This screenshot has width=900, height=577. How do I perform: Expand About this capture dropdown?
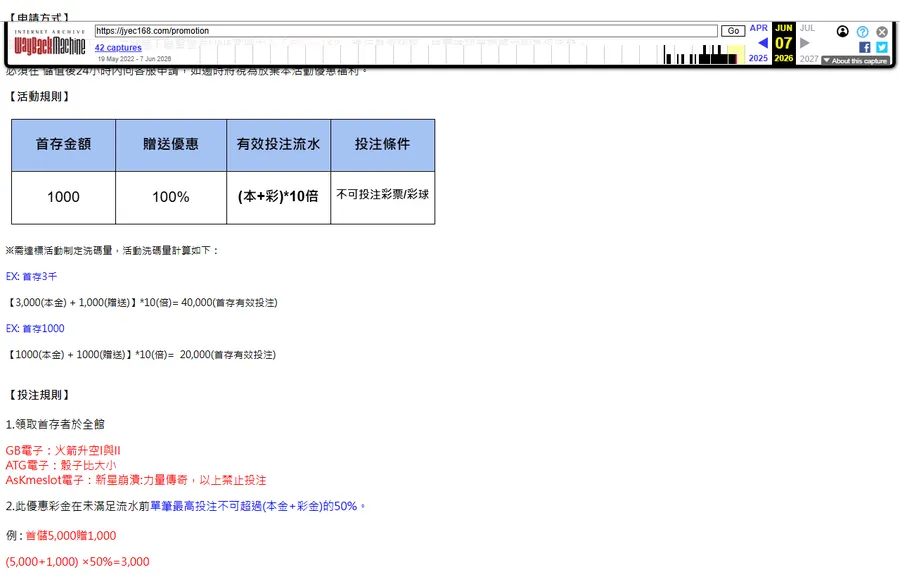855,60
